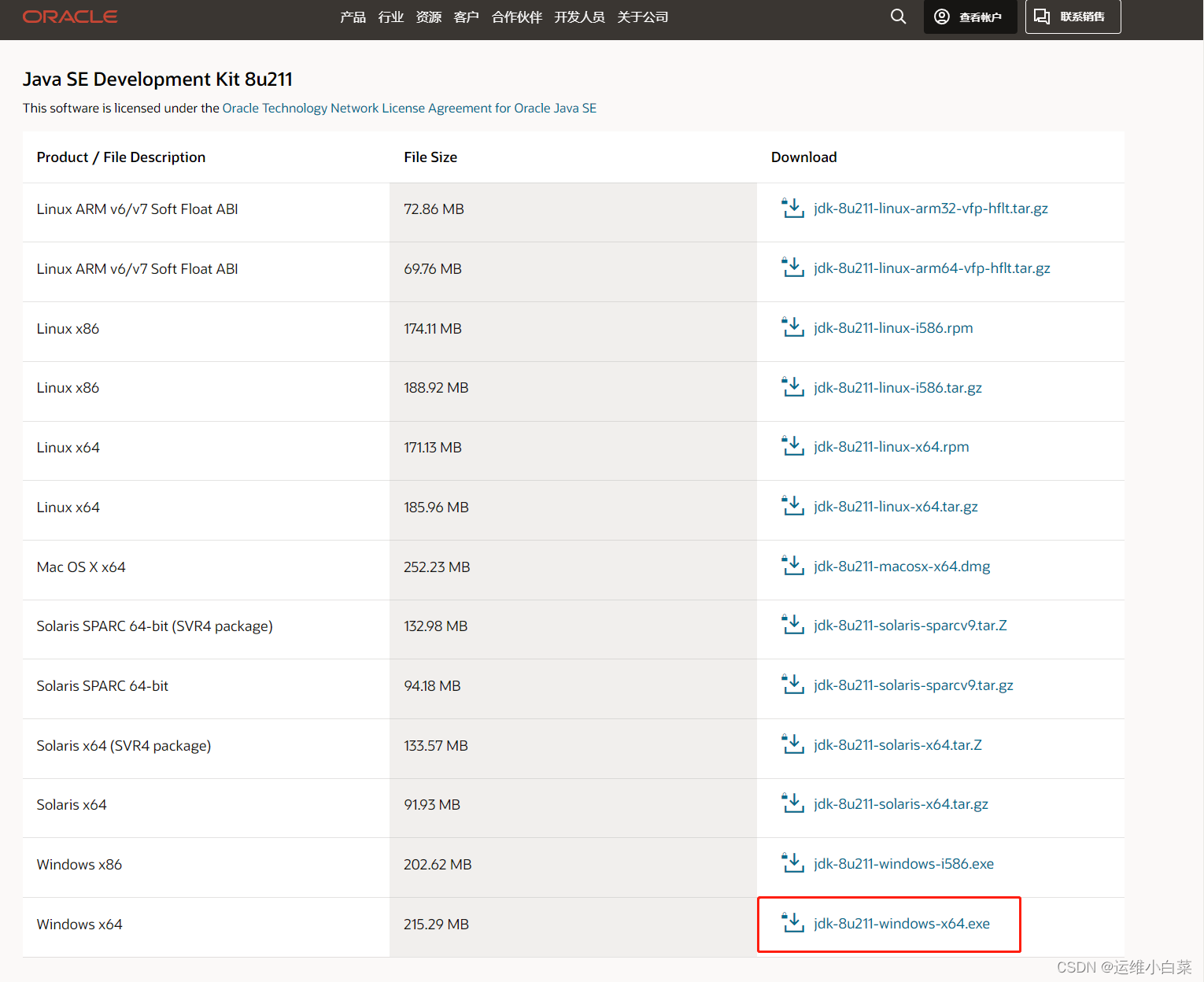The height and width of the screenshot is (982, 1204).
Task: Open the 合作伙伴 menu
Action: point(516,17)
